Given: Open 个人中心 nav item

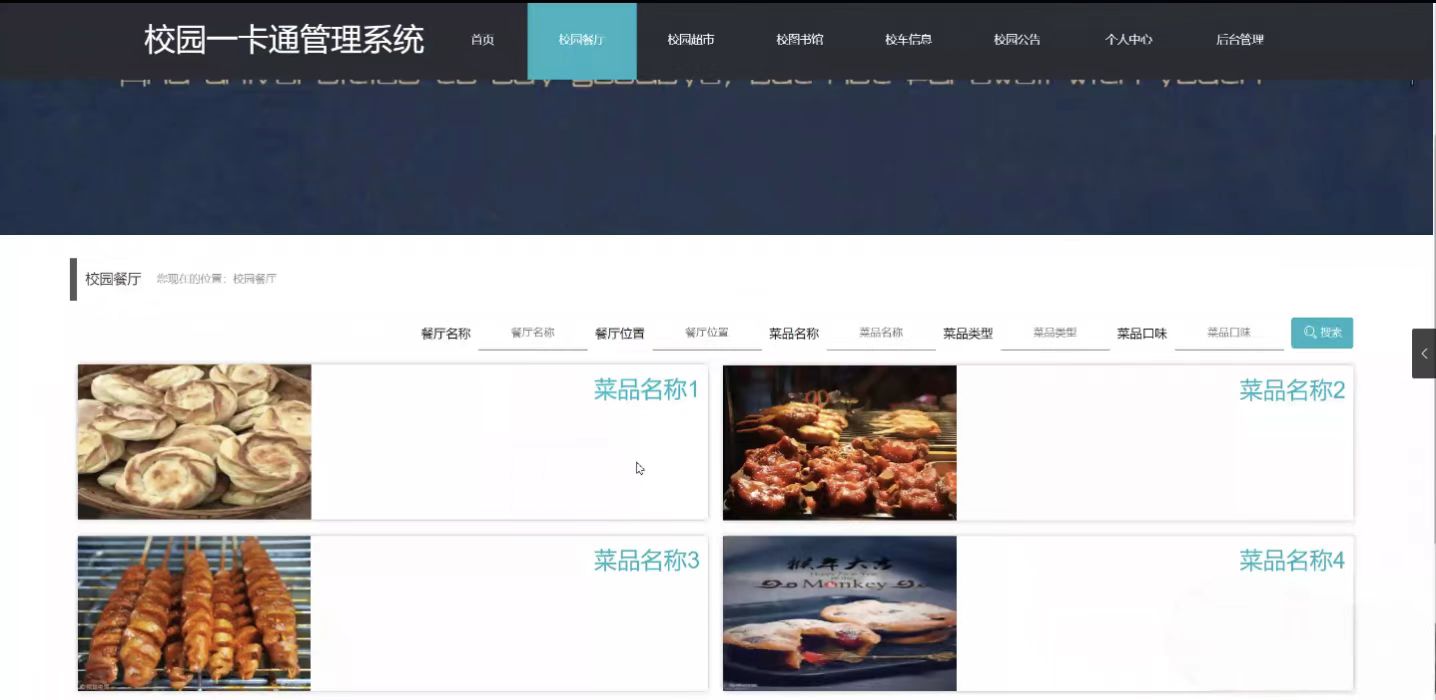Looking at the screenshot, I should 1128,40.
